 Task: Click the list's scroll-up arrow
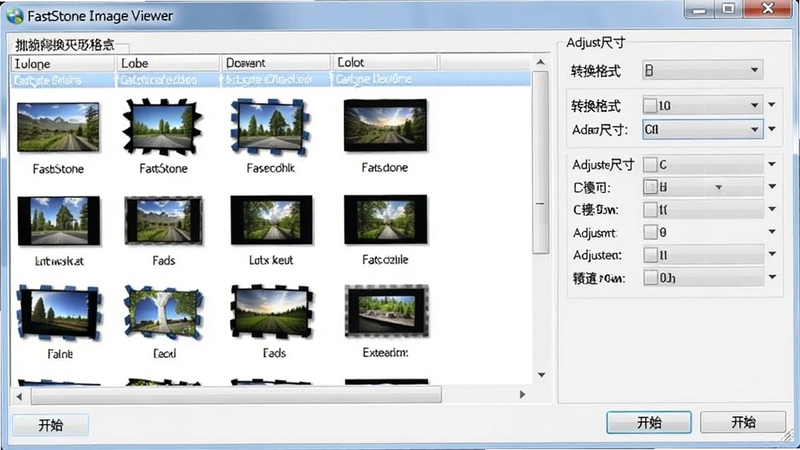click(541, 62)
